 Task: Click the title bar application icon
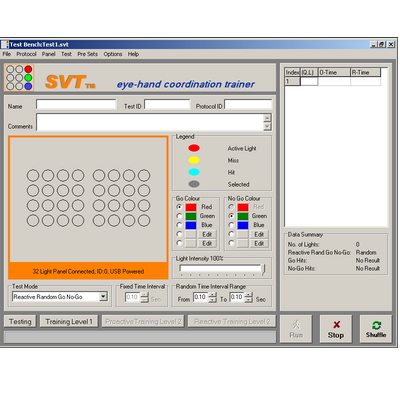pyautogui.click(x=5, y=44)
